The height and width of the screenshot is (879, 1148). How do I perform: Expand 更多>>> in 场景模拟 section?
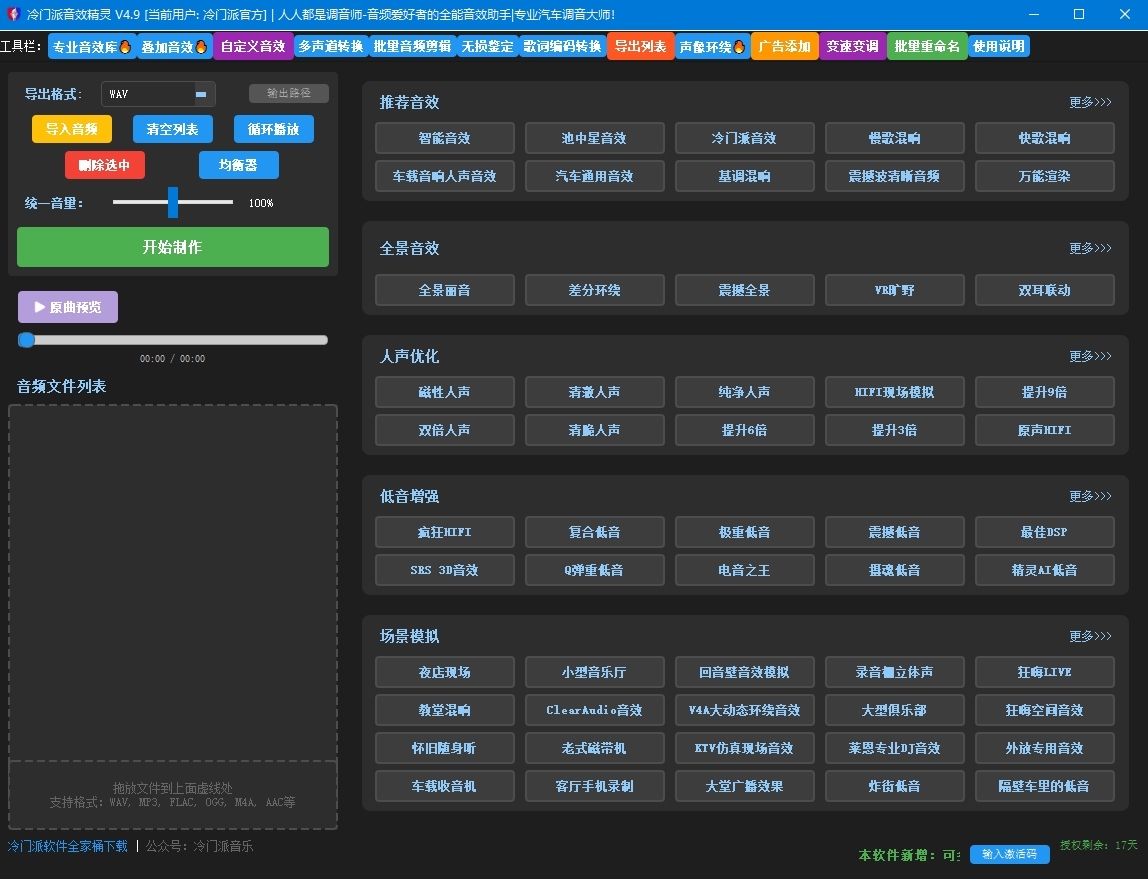[1090, 636]
